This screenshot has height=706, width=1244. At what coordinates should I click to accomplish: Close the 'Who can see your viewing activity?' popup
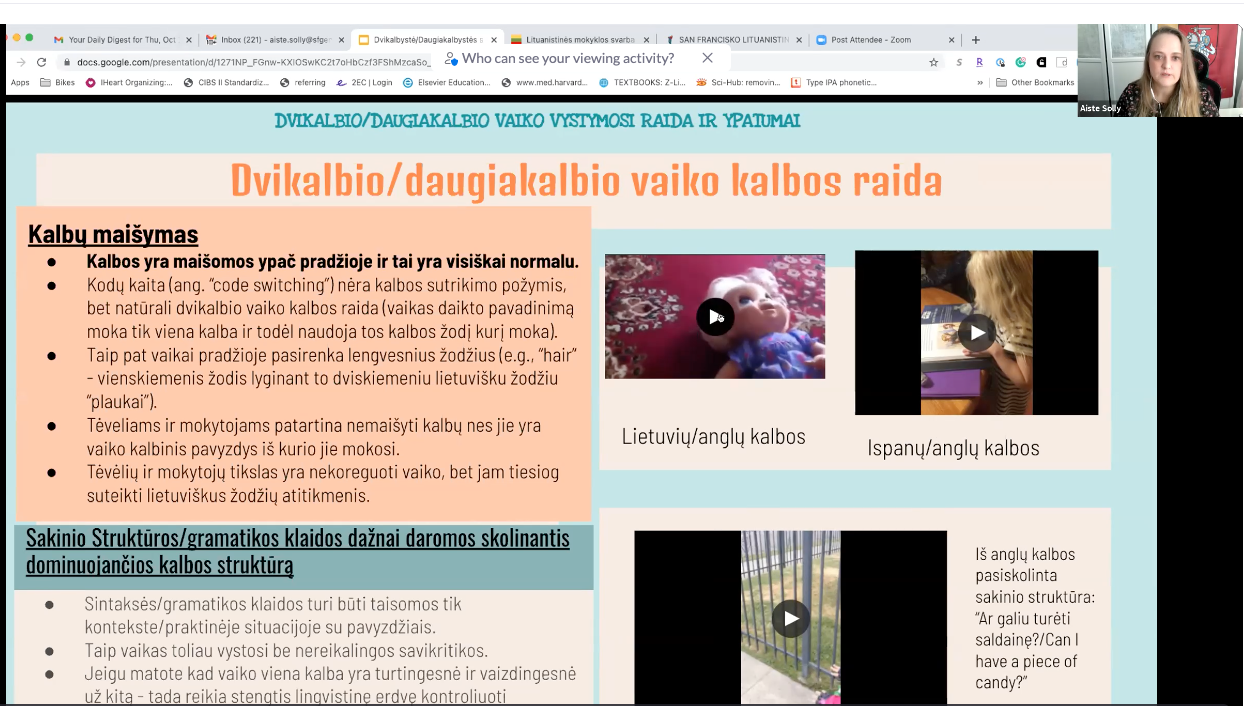click(x=708, y=58)
